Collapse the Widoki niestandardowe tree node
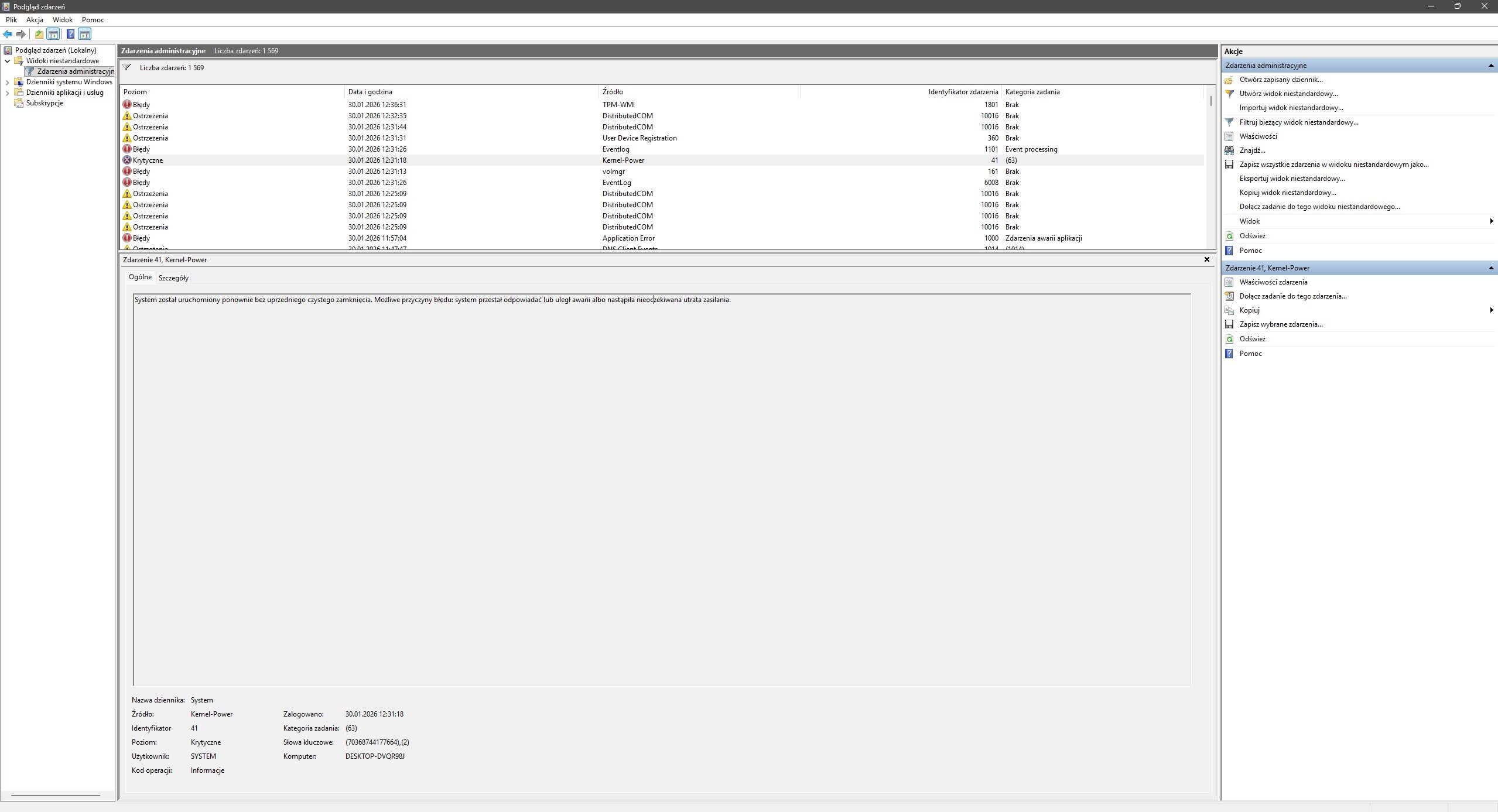 8,61
